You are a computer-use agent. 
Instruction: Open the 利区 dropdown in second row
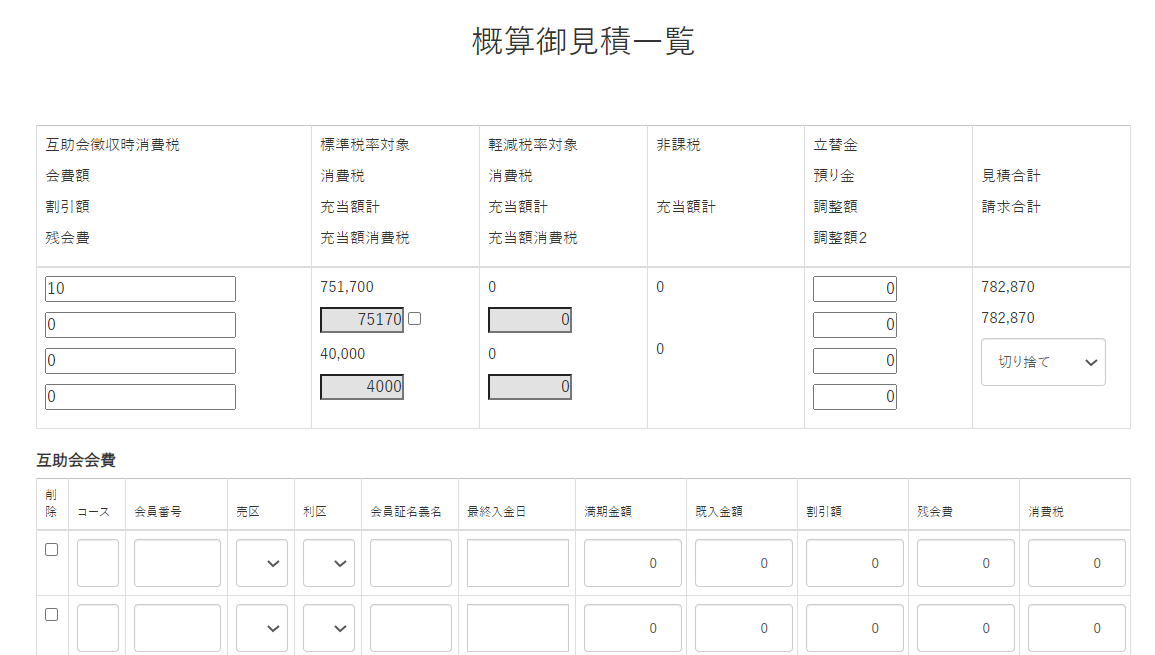click(329, 628)
